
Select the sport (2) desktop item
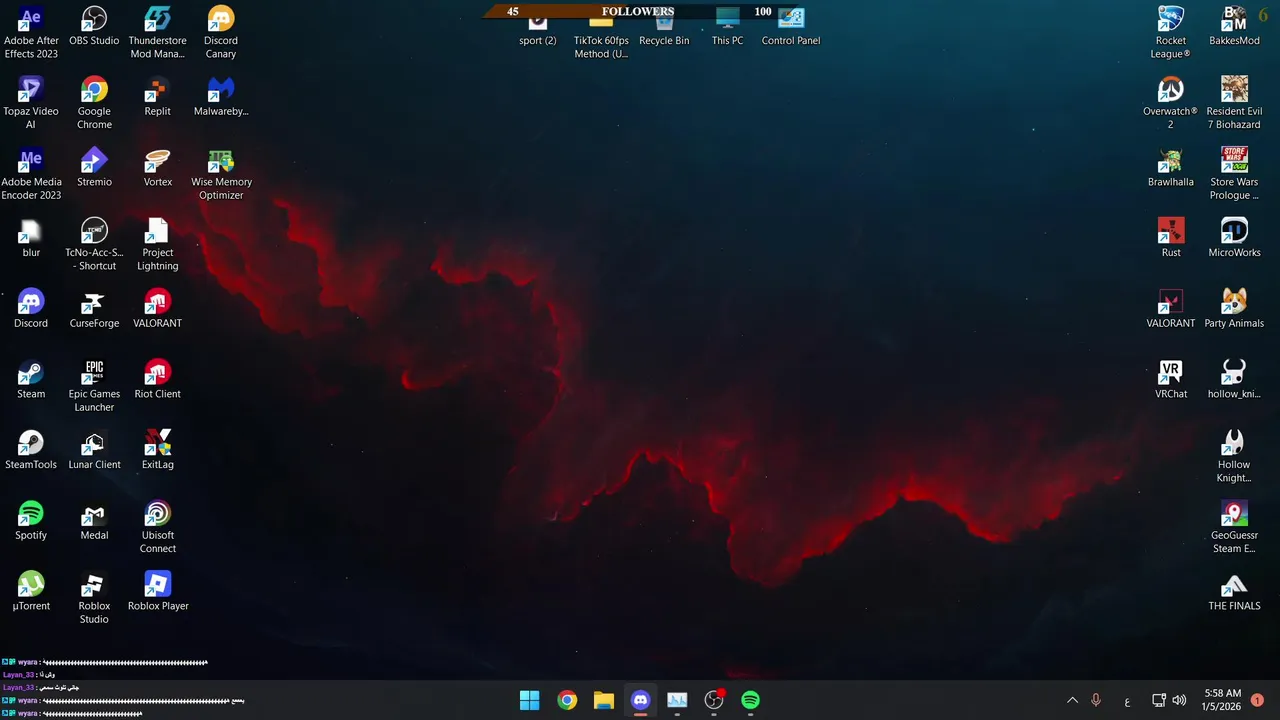[x=538, y=30]
